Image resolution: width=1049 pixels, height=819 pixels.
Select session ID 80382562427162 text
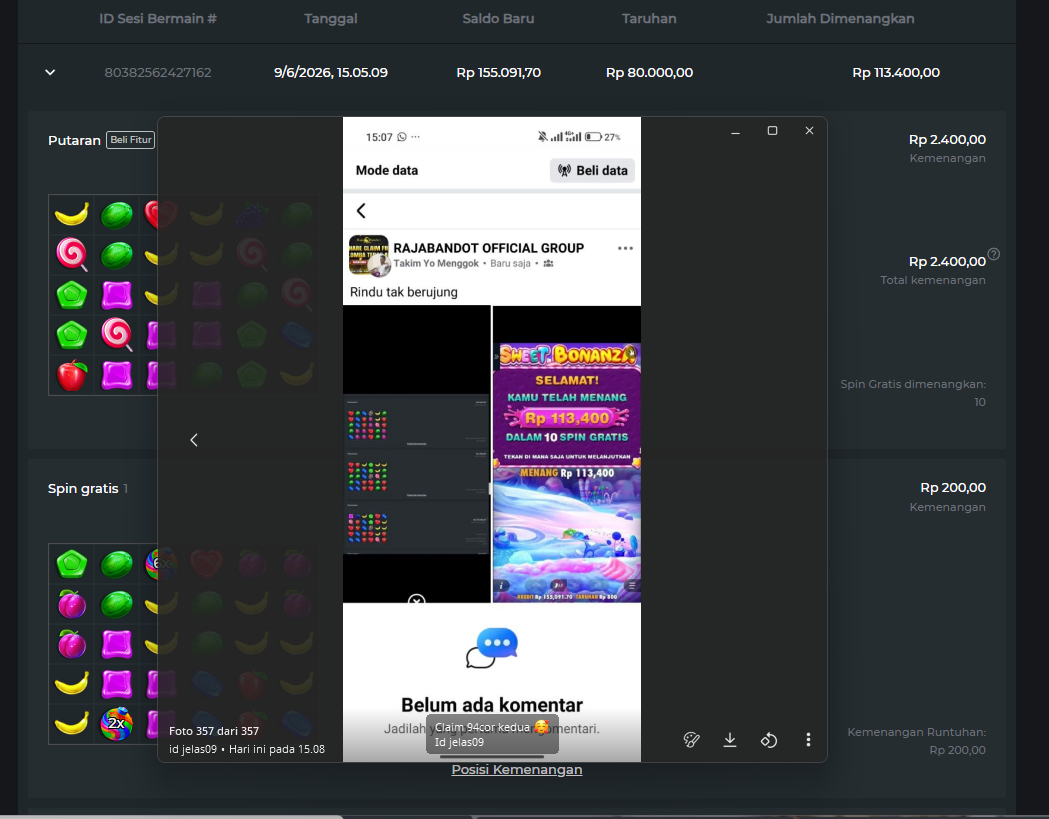tap(158, 72)
